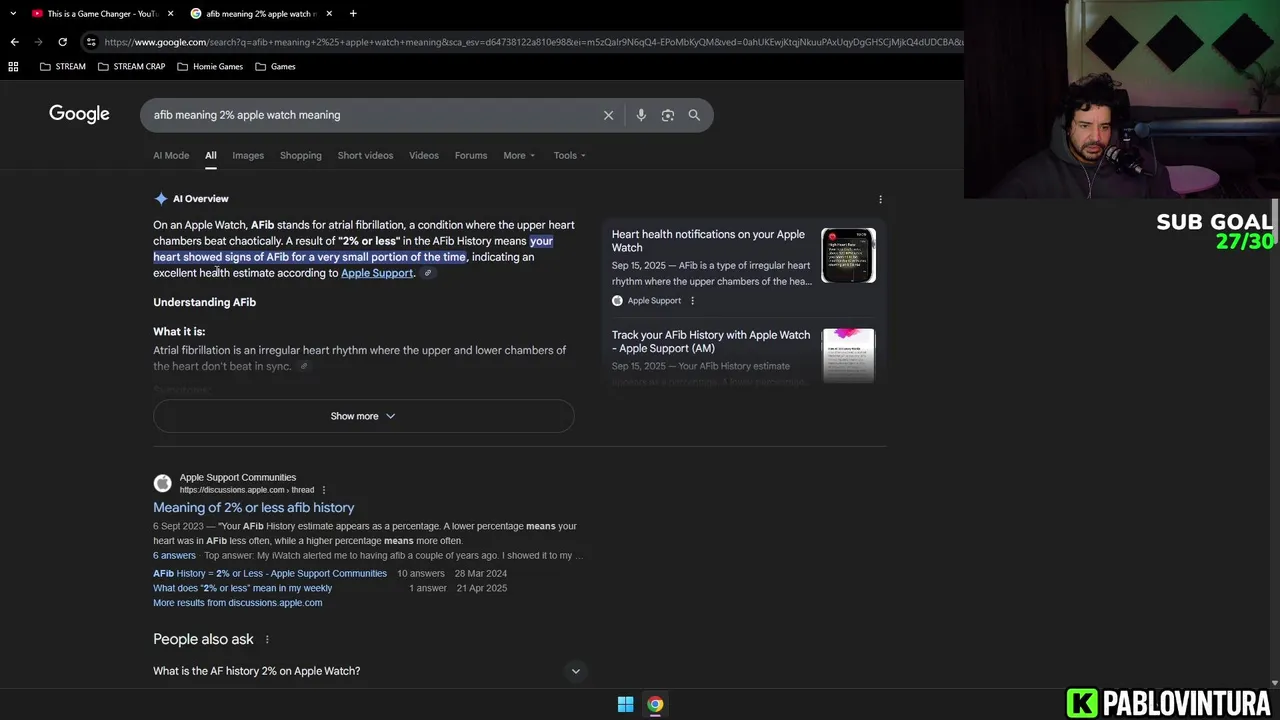Image resolution: width=1280 pixels, height=720 pixels.
Task: Open the STREAM bookmark folder
Action: (62, 67)
